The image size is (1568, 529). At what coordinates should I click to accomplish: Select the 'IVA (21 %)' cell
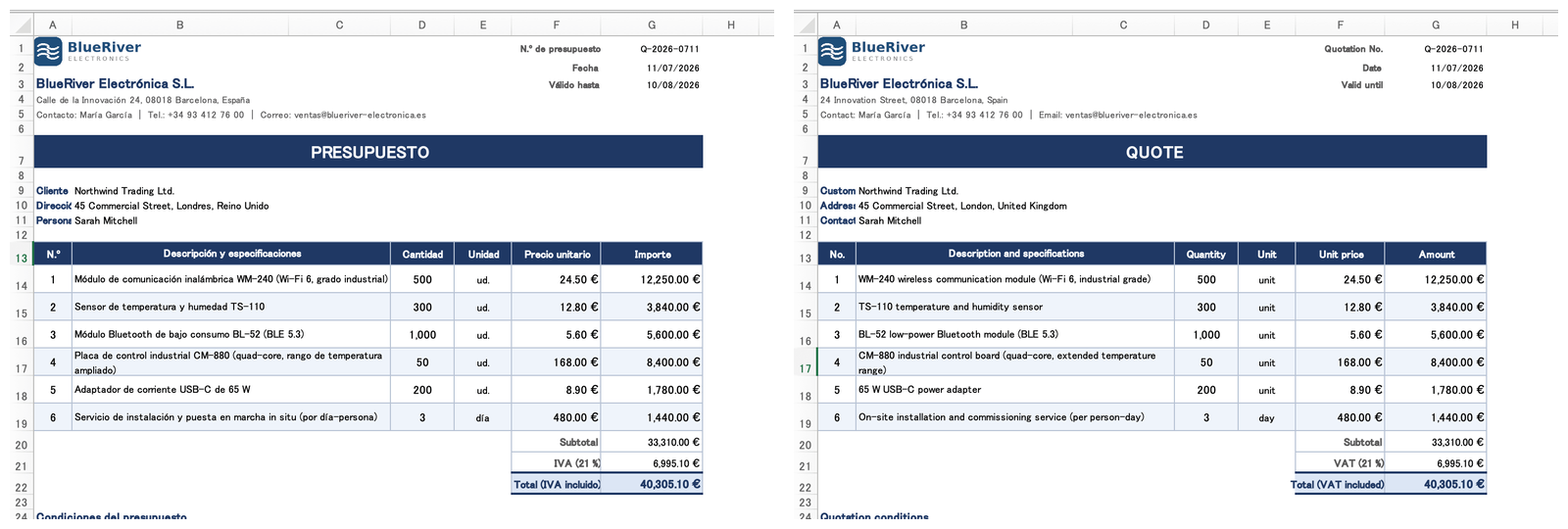[557, 463]
